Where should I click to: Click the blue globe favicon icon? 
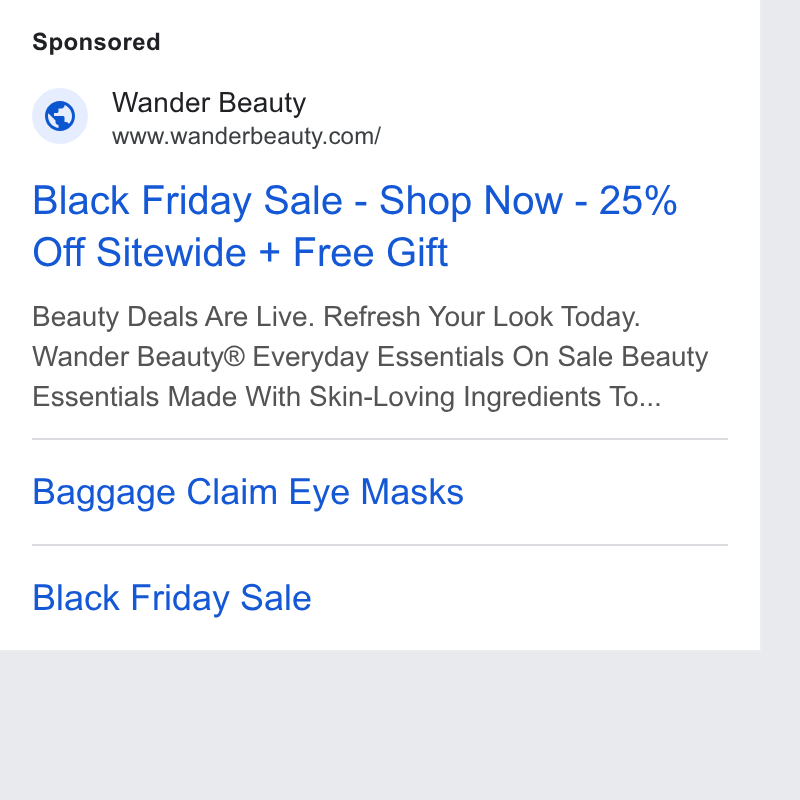pos(60,116)
